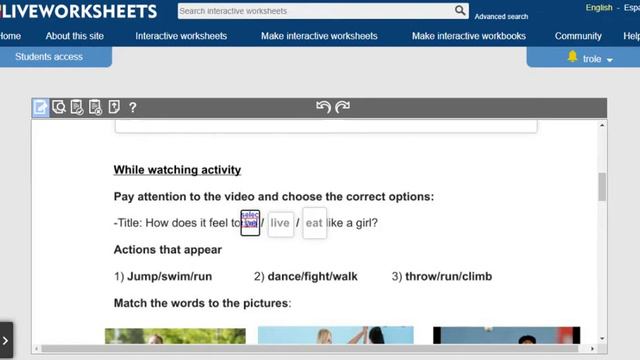Screen dimensions: 640x360
Task: Click the scroll right arrow
Action: 592,349
